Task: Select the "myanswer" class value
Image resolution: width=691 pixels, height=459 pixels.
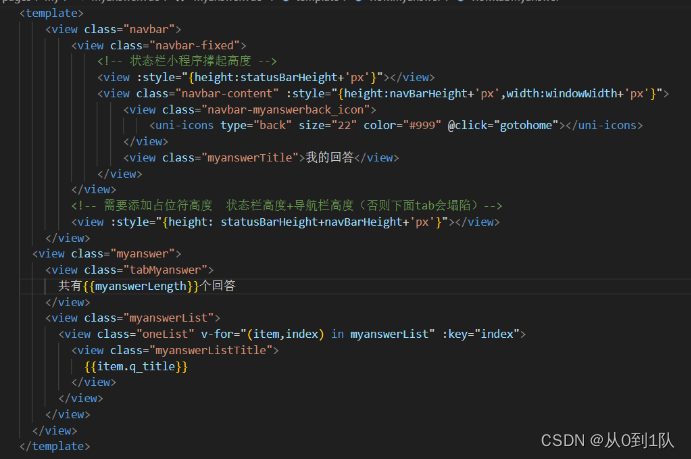Action: coord(143,254)
